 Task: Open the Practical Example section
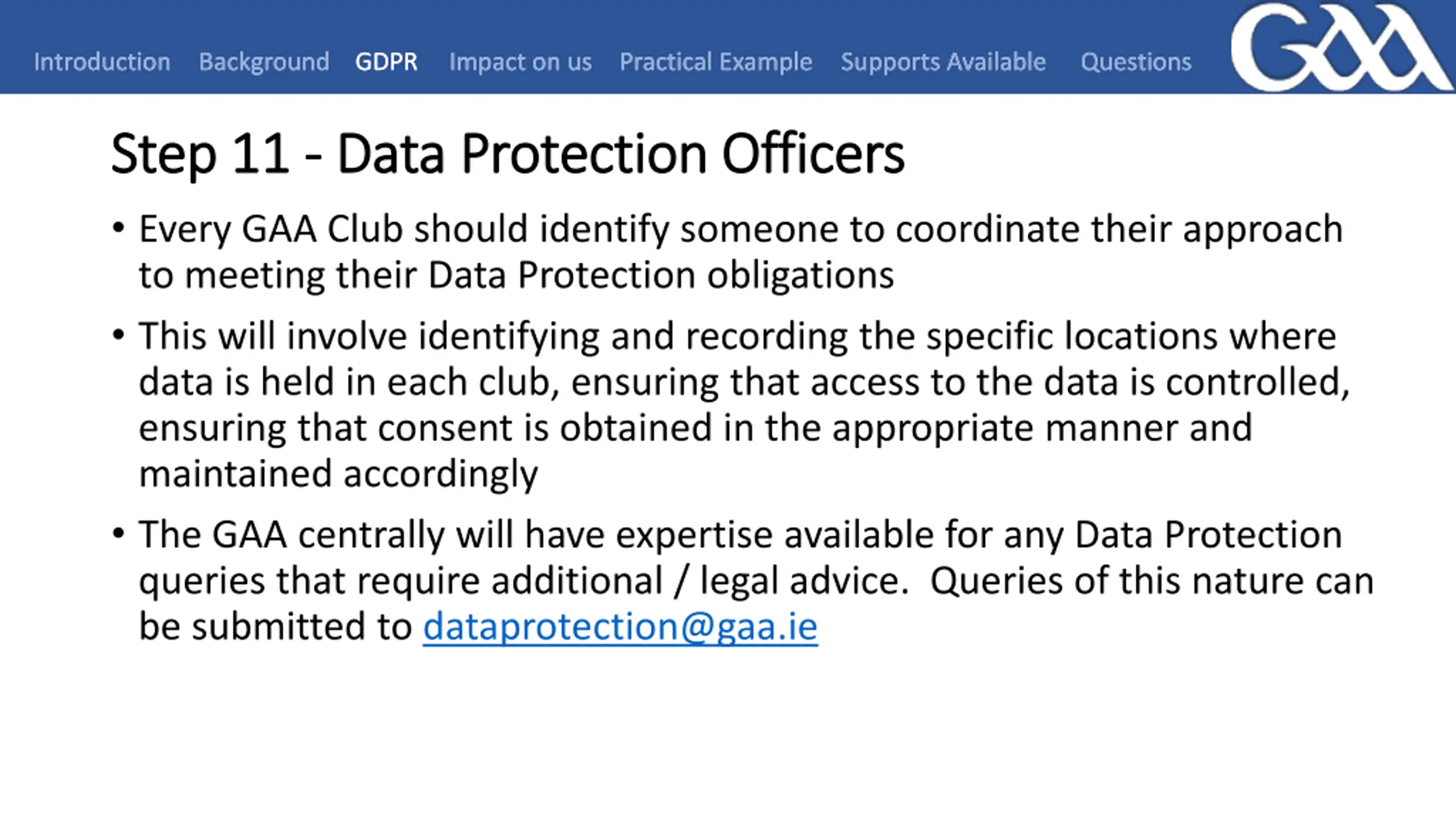click(716, 61)
